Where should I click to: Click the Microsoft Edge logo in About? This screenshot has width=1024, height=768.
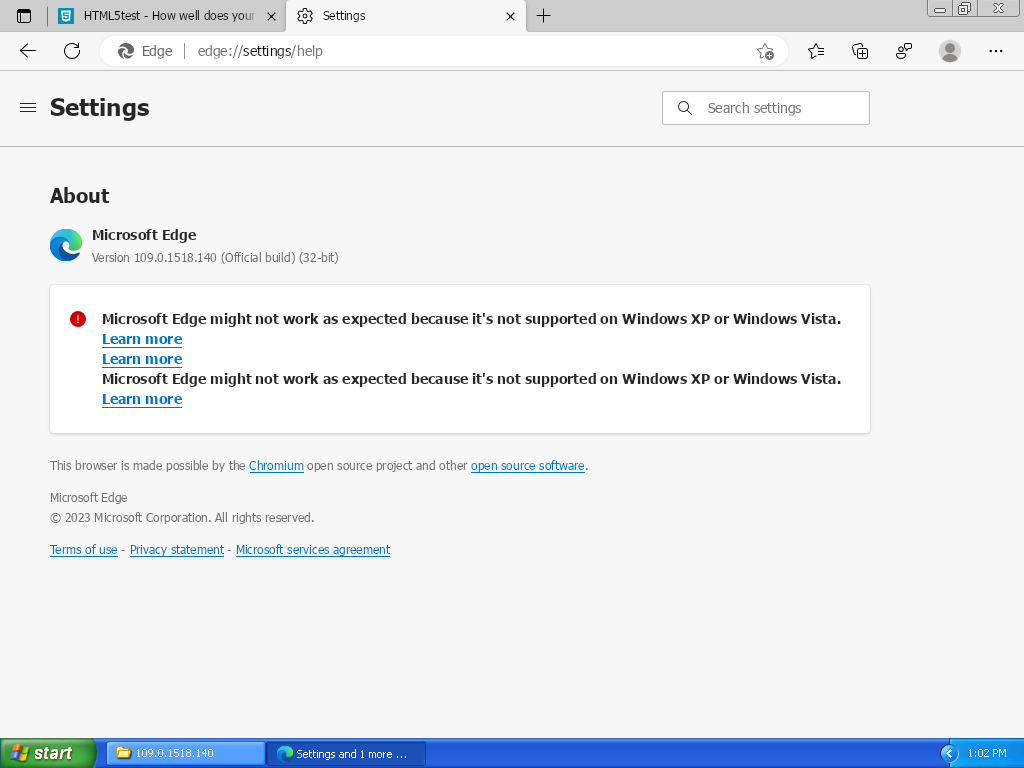coord(66,245)
